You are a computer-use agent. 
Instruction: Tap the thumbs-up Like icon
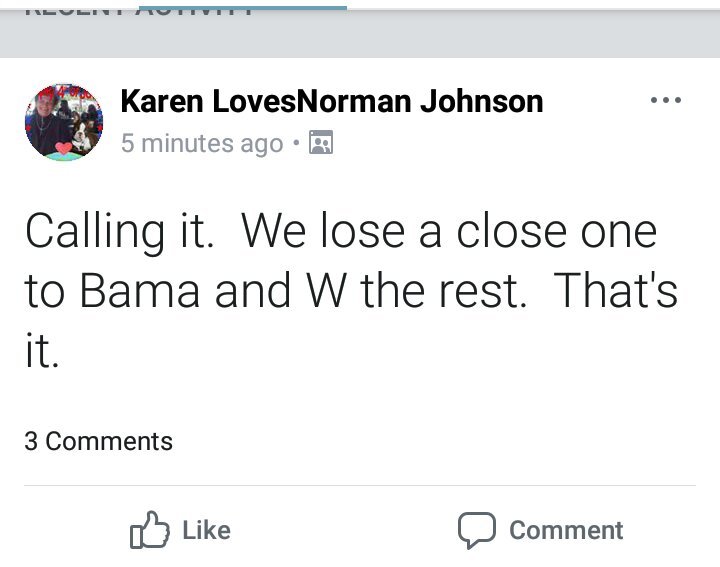[x=150, y=530]
